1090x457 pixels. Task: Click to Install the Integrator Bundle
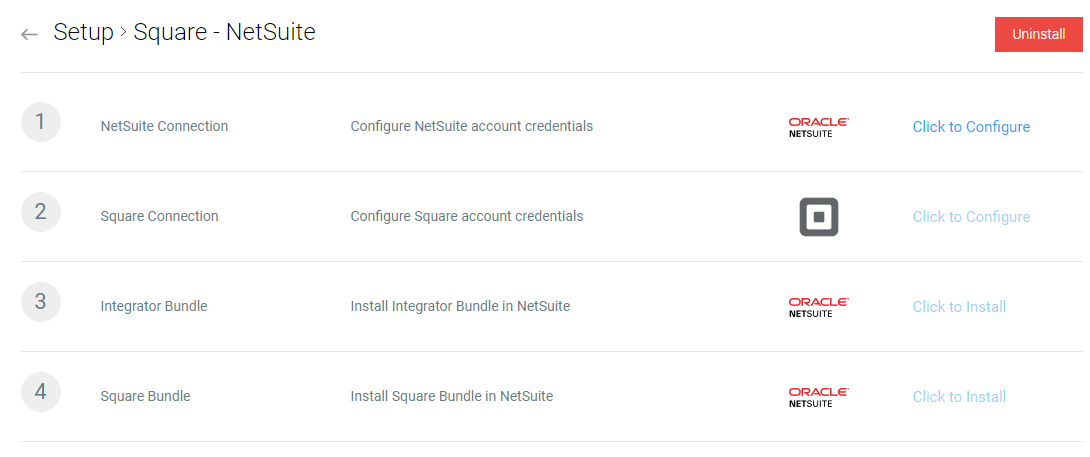pos(959,307)
